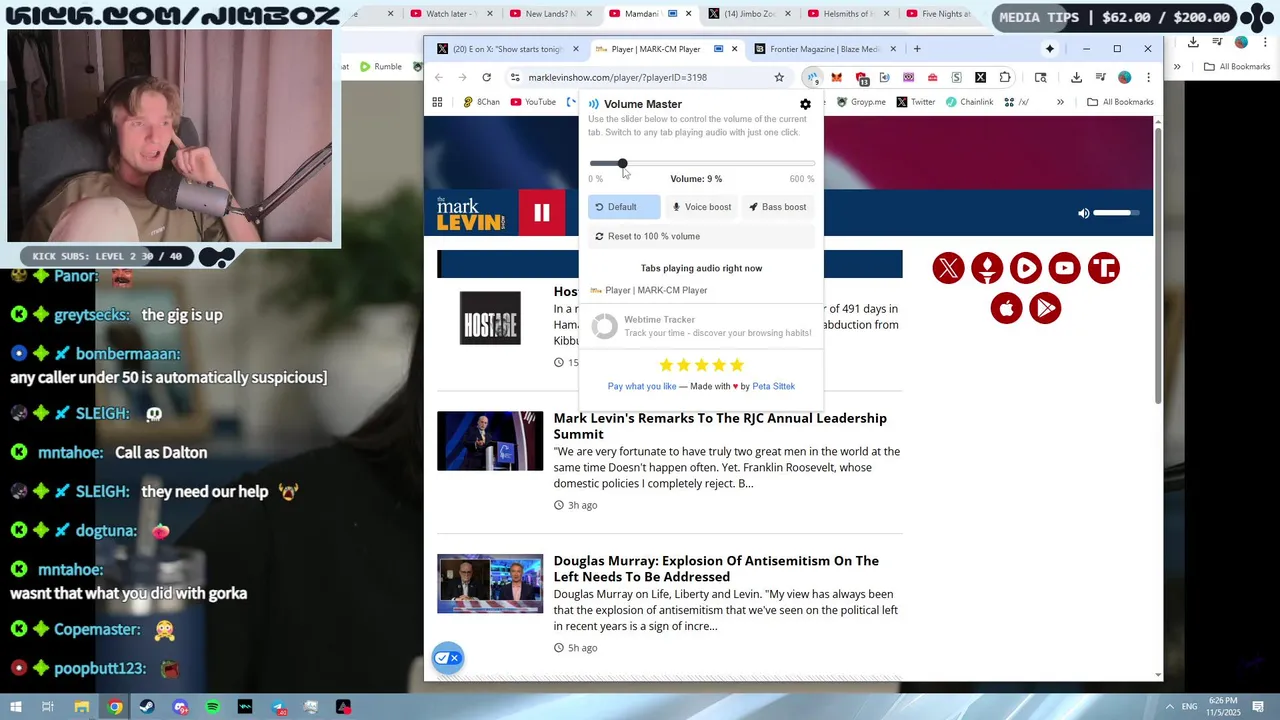
Task: Open the Douglas Murray antisemitism article
Action: [716, 569]
